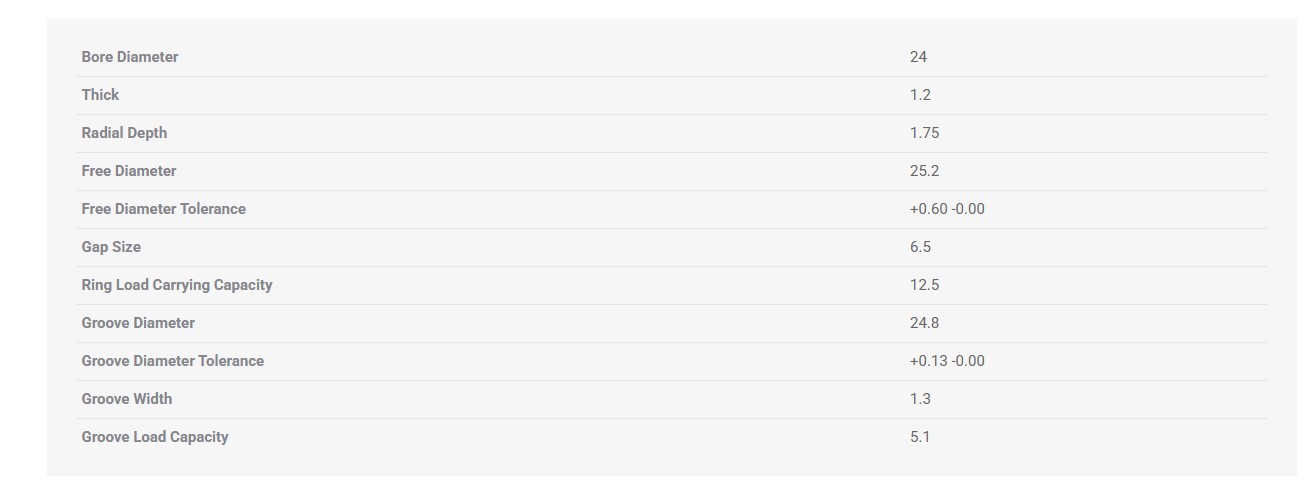Click the Radial Depth label

(124, 133)
